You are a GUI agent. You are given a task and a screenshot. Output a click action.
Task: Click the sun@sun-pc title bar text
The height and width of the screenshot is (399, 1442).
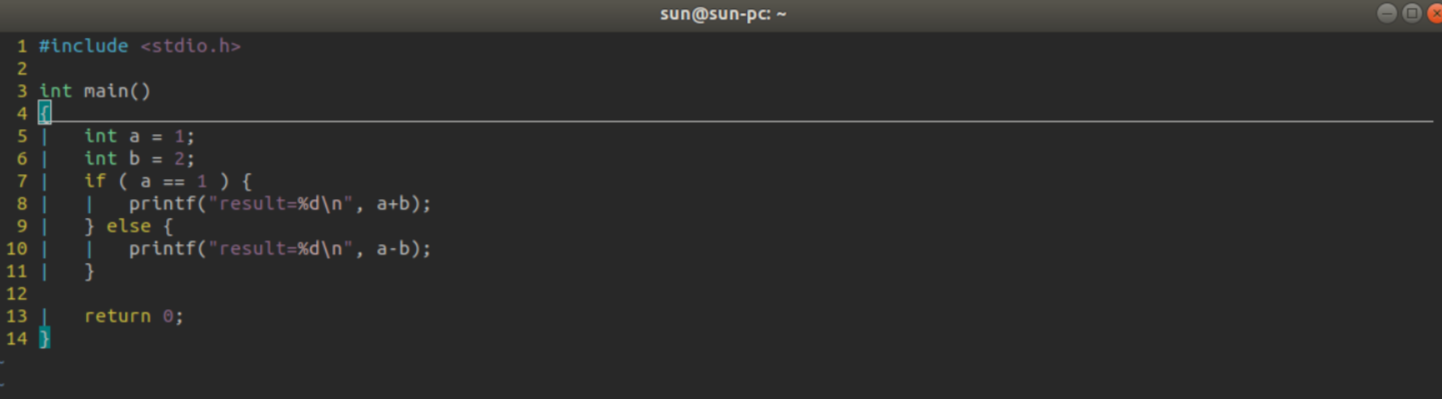pyautogui.click(x=723, y=14)
